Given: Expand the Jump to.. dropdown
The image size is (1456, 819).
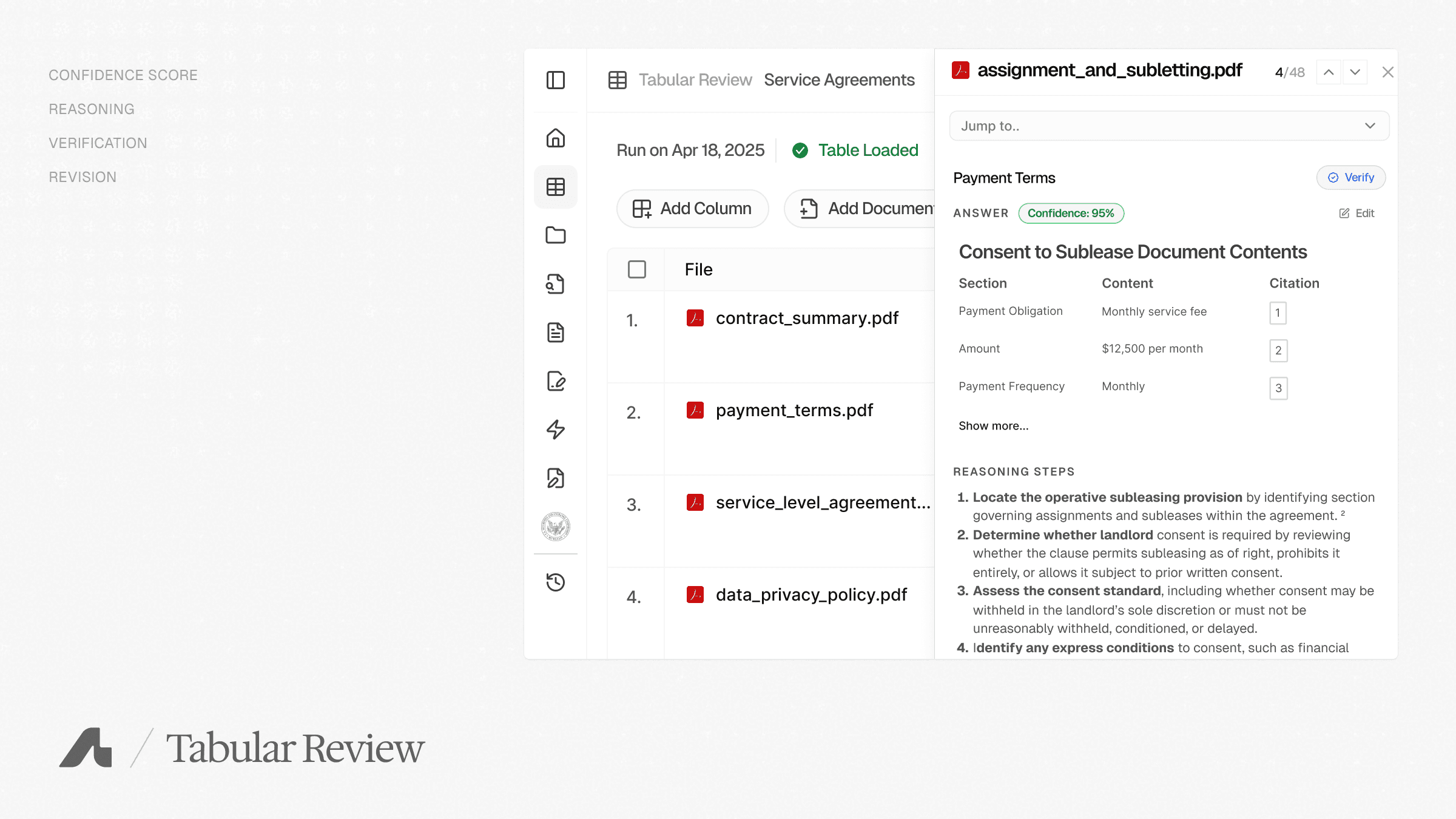Looking at the screenshot, I should click(x=1169, y=126).
